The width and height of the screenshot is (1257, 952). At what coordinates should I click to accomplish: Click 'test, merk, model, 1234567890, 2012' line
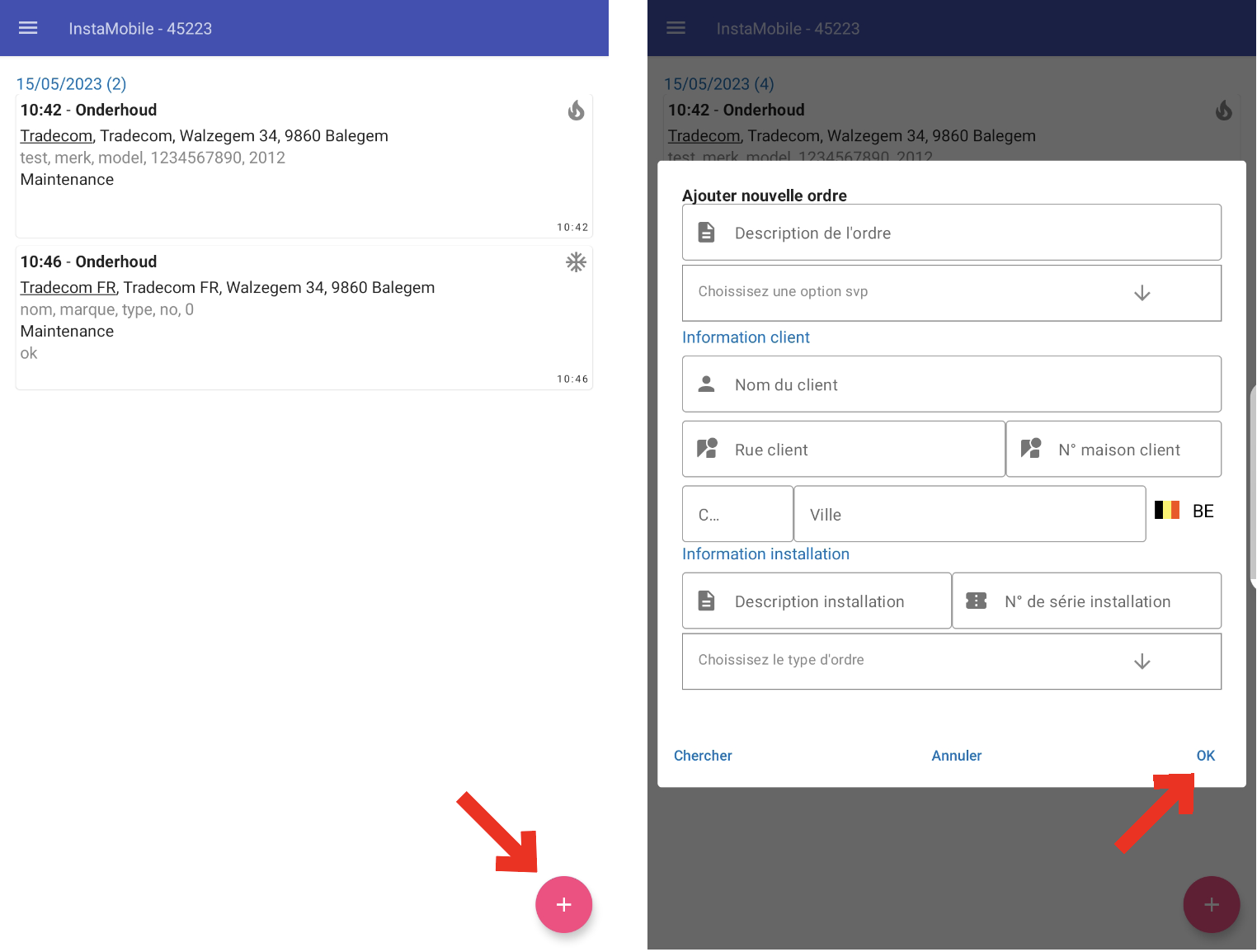pyautogui.click(x=153, y=158)
